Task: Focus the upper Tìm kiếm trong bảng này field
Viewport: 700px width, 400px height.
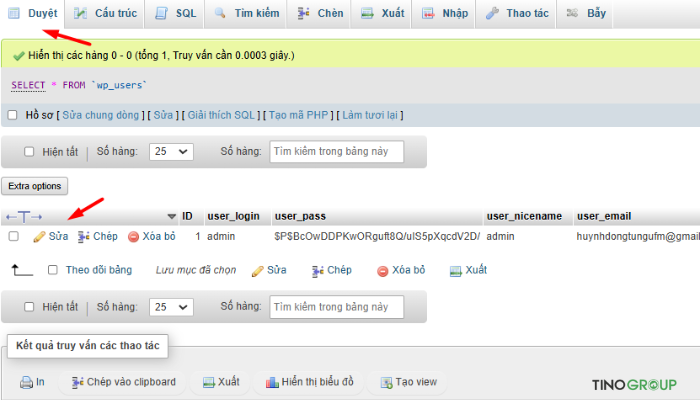Action: click(337, 152)
